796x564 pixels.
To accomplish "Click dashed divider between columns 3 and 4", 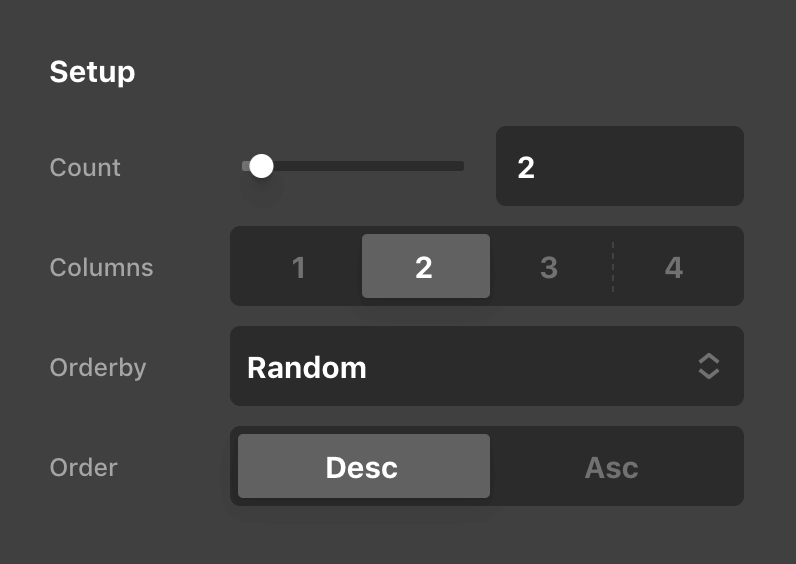I will tap(612, 267).
